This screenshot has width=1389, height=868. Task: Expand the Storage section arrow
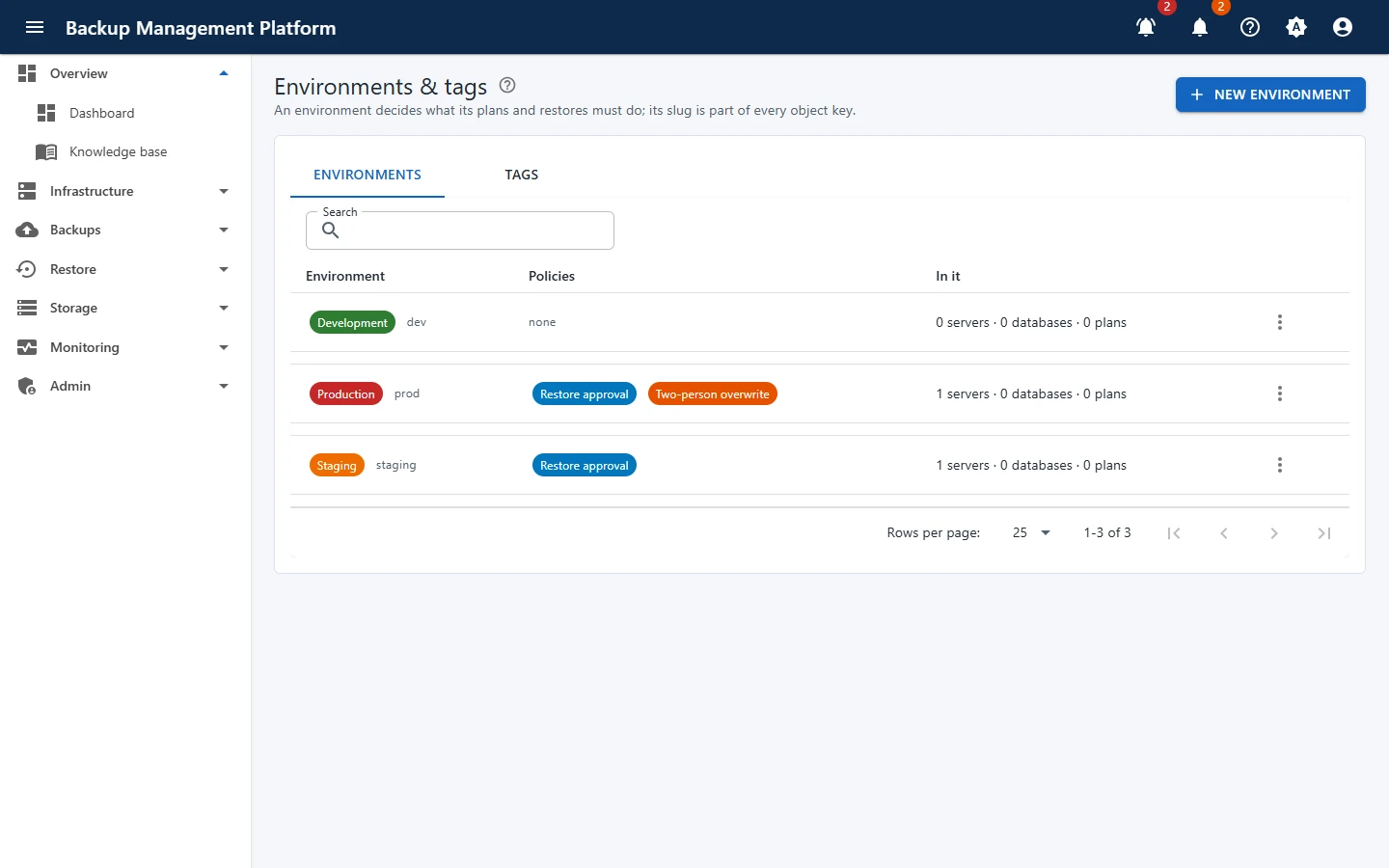point(224,308)
